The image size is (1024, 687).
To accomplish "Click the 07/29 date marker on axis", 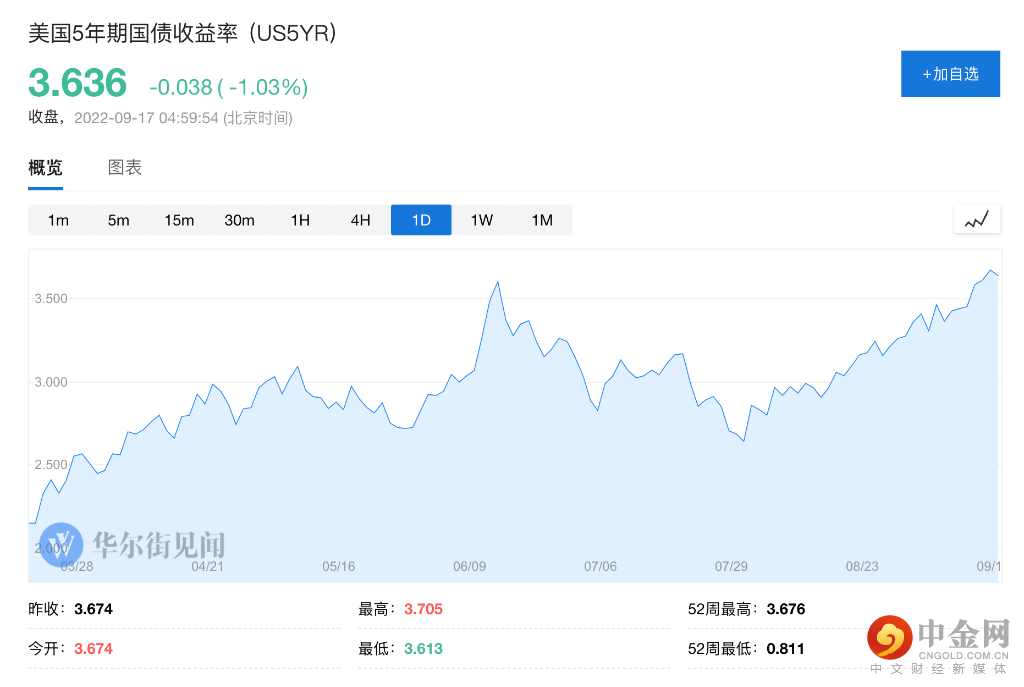I will pyautogui.click(x=732, y=566).
